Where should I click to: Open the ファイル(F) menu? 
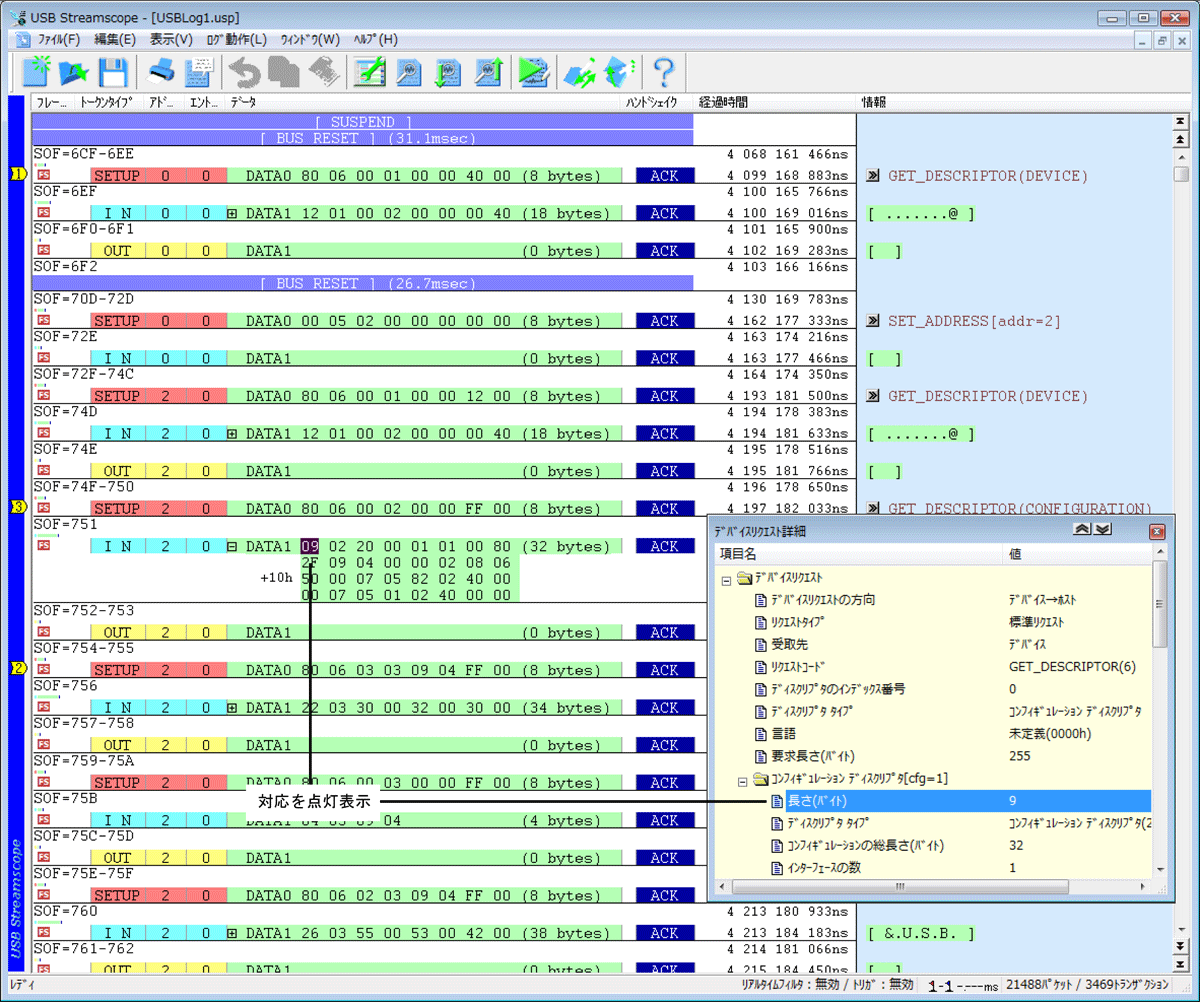pyautogui.click(x=58, y=40)
